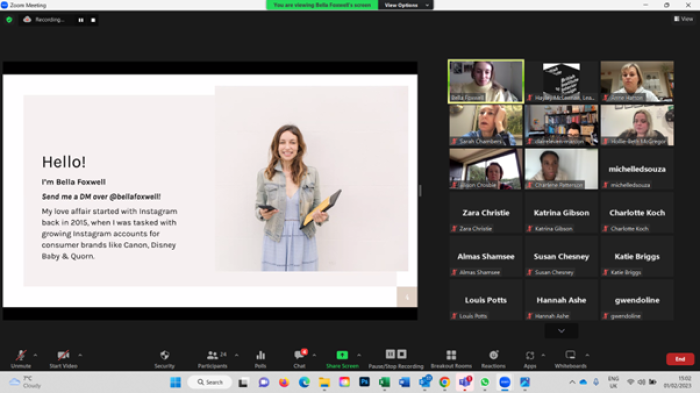Select the Susan Chesney participant tile

coord(561,256)
